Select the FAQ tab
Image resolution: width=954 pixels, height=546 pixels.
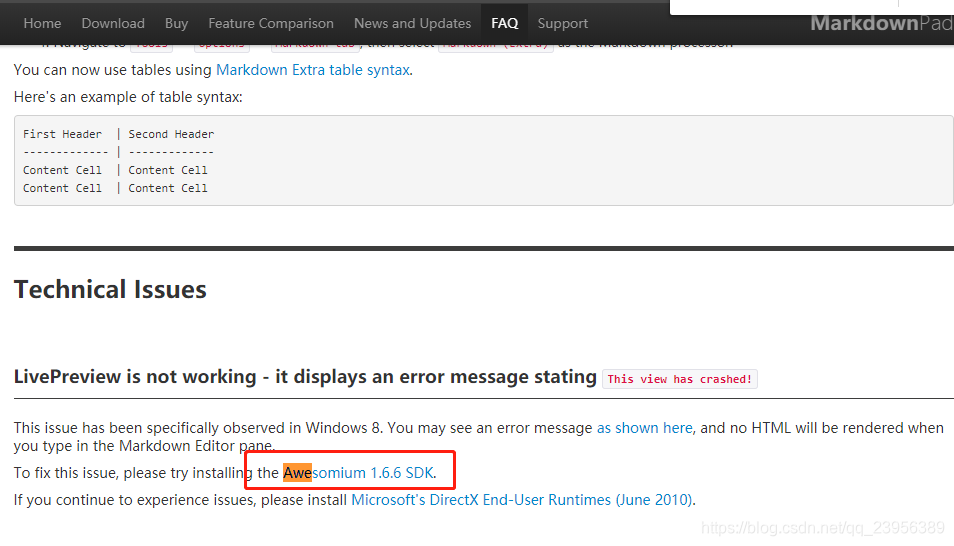504,23
